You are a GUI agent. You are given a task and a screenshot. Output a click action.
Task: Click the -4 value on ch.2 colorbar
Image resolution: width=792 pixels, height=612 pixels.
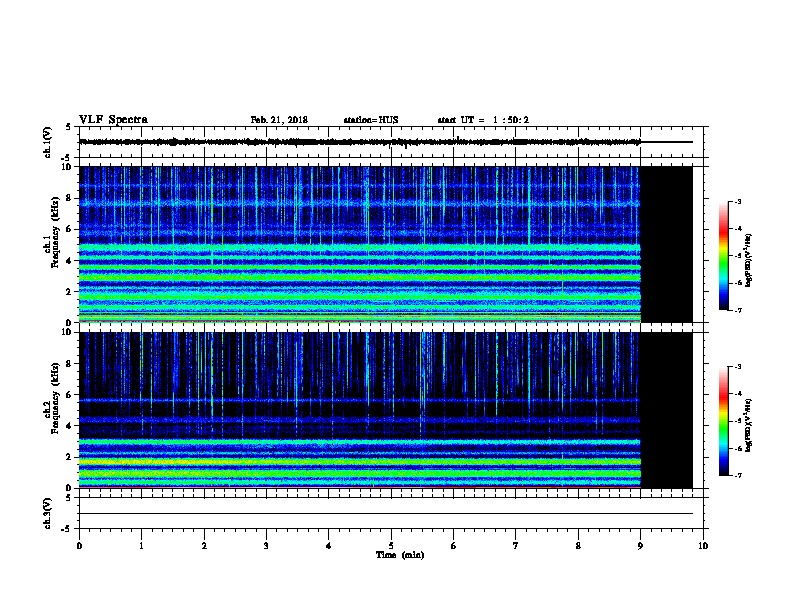click(737, 394)
